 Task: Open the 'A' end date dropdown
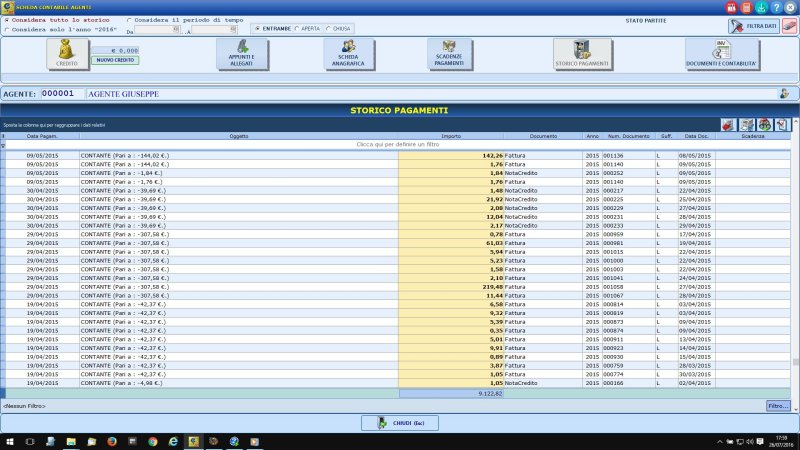[233, 30]
